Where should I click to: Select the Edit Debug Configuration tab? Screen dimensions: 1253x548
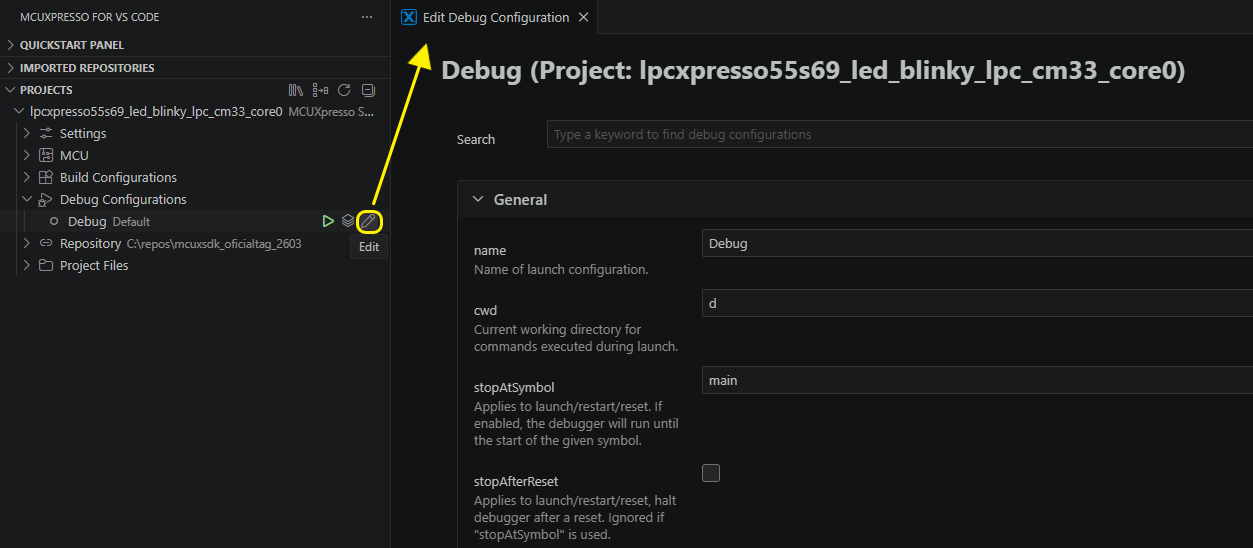496,17
